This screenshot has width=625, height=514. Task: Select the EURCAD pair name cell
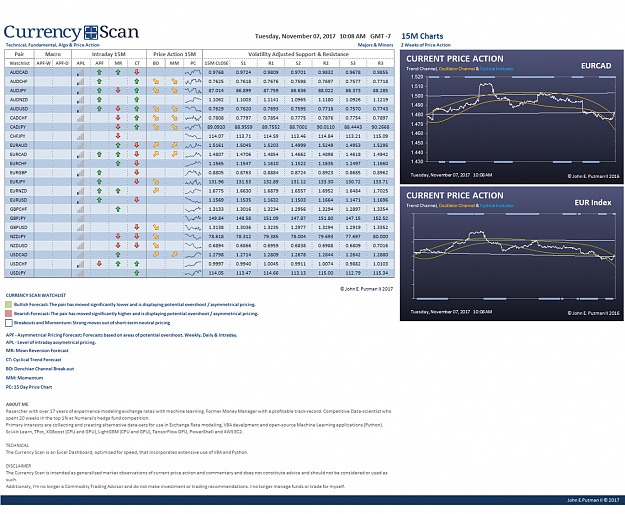coord(19,154)
